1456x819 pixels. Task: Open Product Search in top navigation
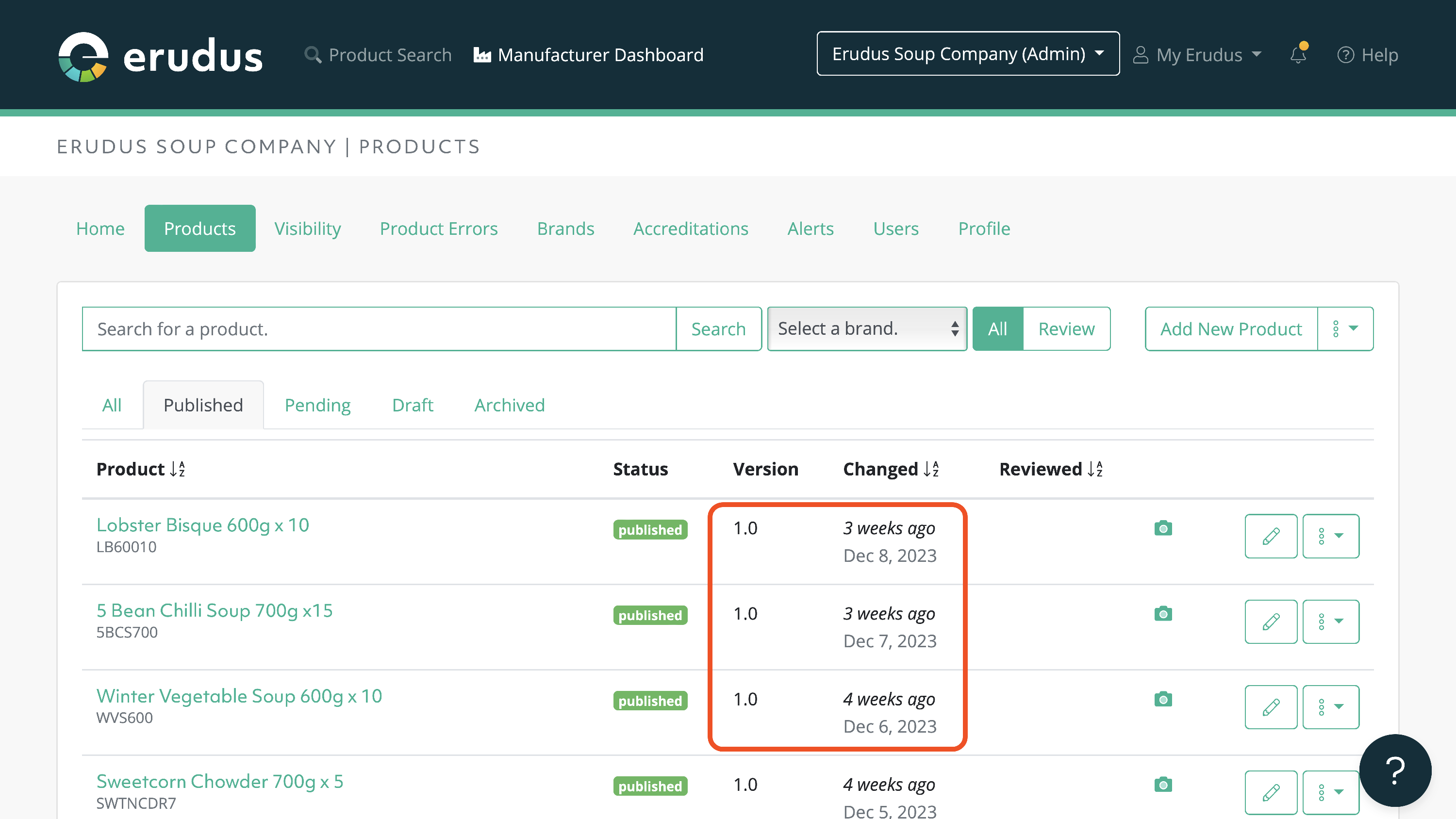click(378, 55)
